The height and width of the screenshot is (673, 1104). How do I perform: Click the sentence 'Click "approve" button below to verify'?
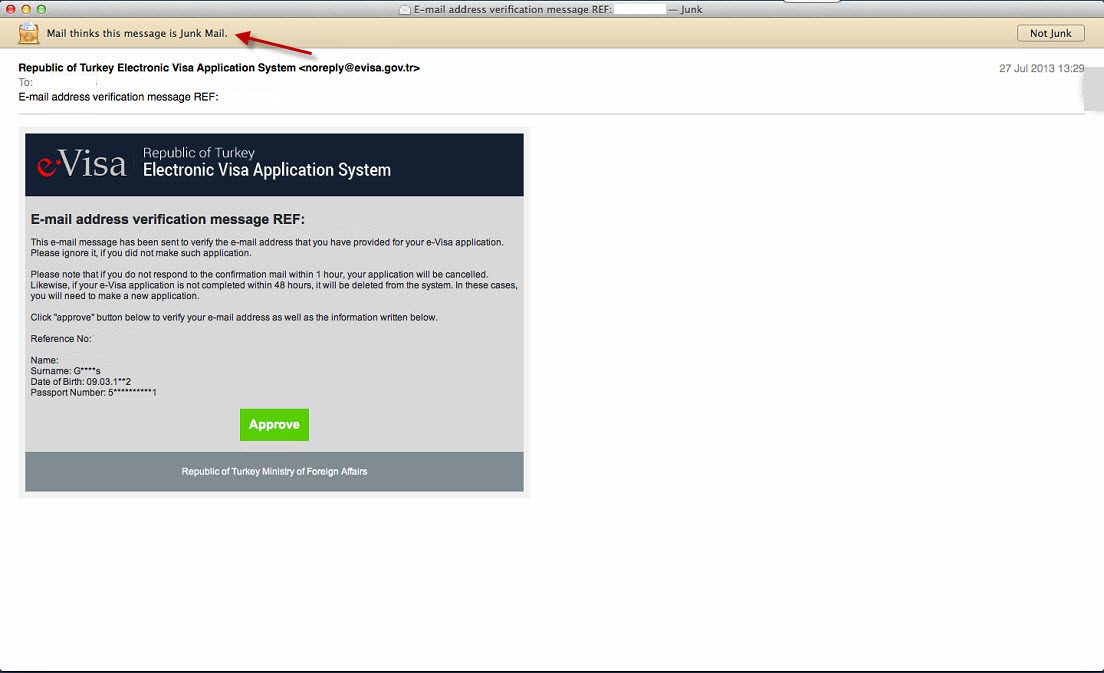tap(234, 317)
